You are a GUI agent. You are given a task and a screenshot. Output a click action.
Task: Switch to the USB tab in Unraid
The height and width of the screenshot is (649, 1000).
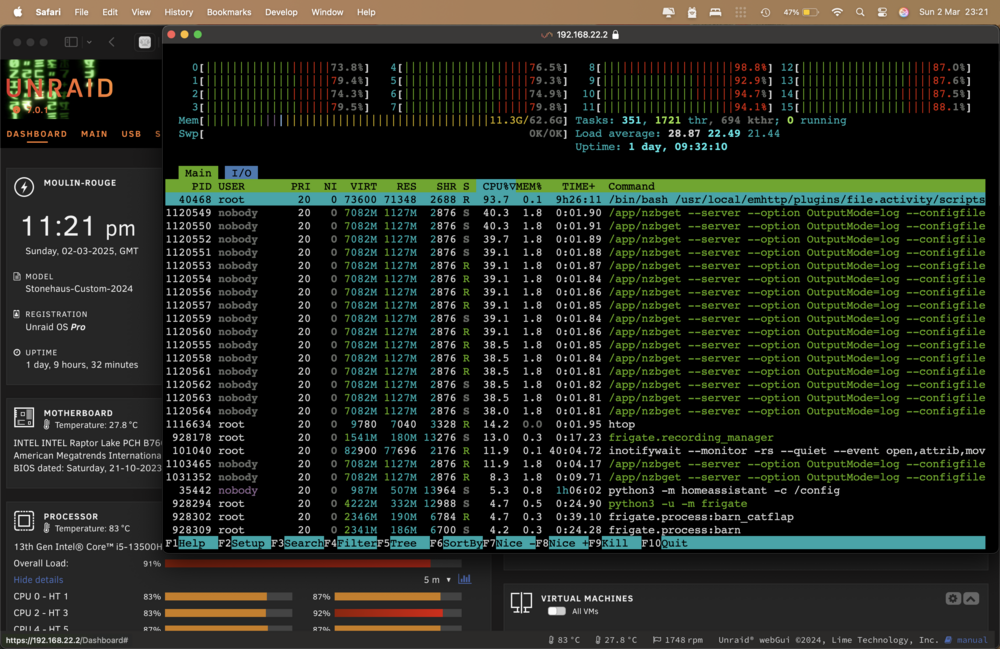pyautogui.click(x=131, y=134)
